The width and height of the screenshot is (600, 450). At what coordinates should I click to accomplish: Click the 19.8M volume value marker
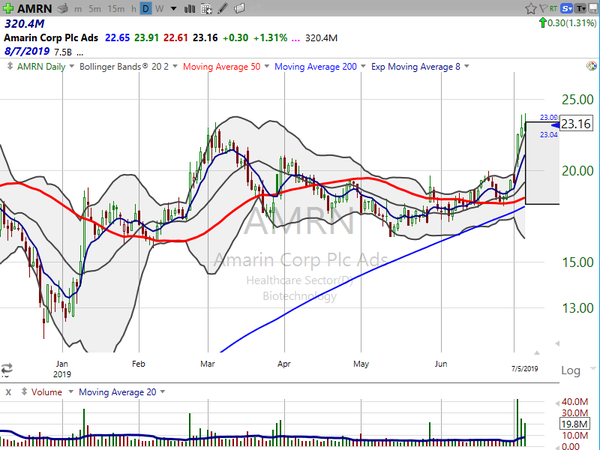coord(574,424)
